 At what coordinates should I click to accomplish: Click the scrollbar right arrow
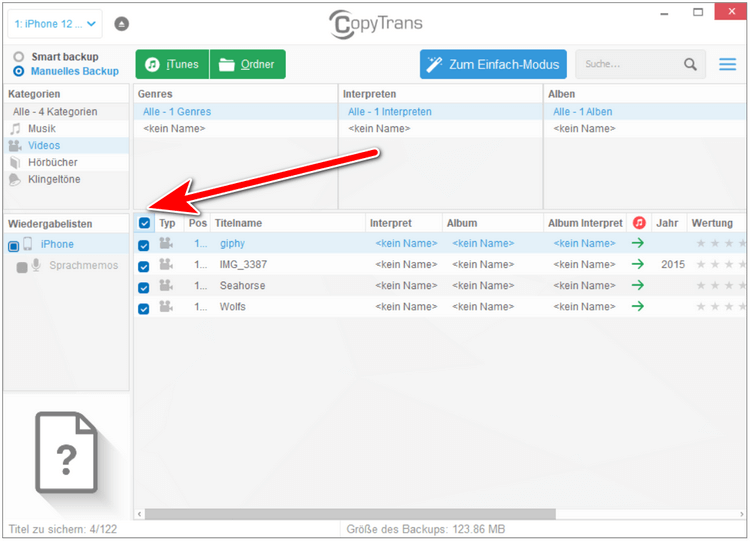click(x=741, y=514)
